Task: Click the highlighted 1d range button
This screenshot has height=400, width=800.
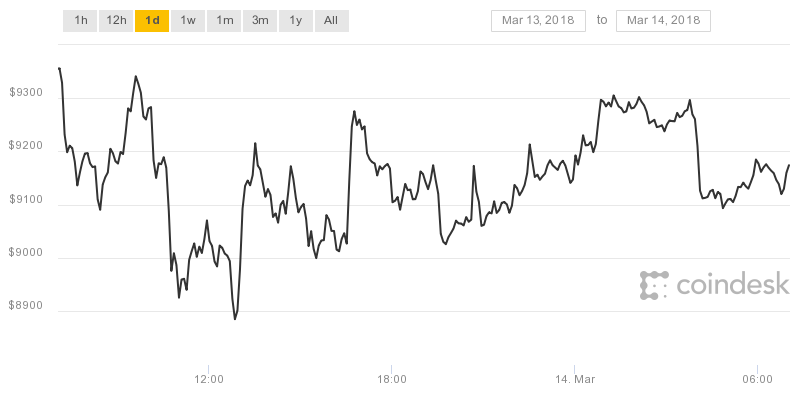Action: (x=152, y=21)
